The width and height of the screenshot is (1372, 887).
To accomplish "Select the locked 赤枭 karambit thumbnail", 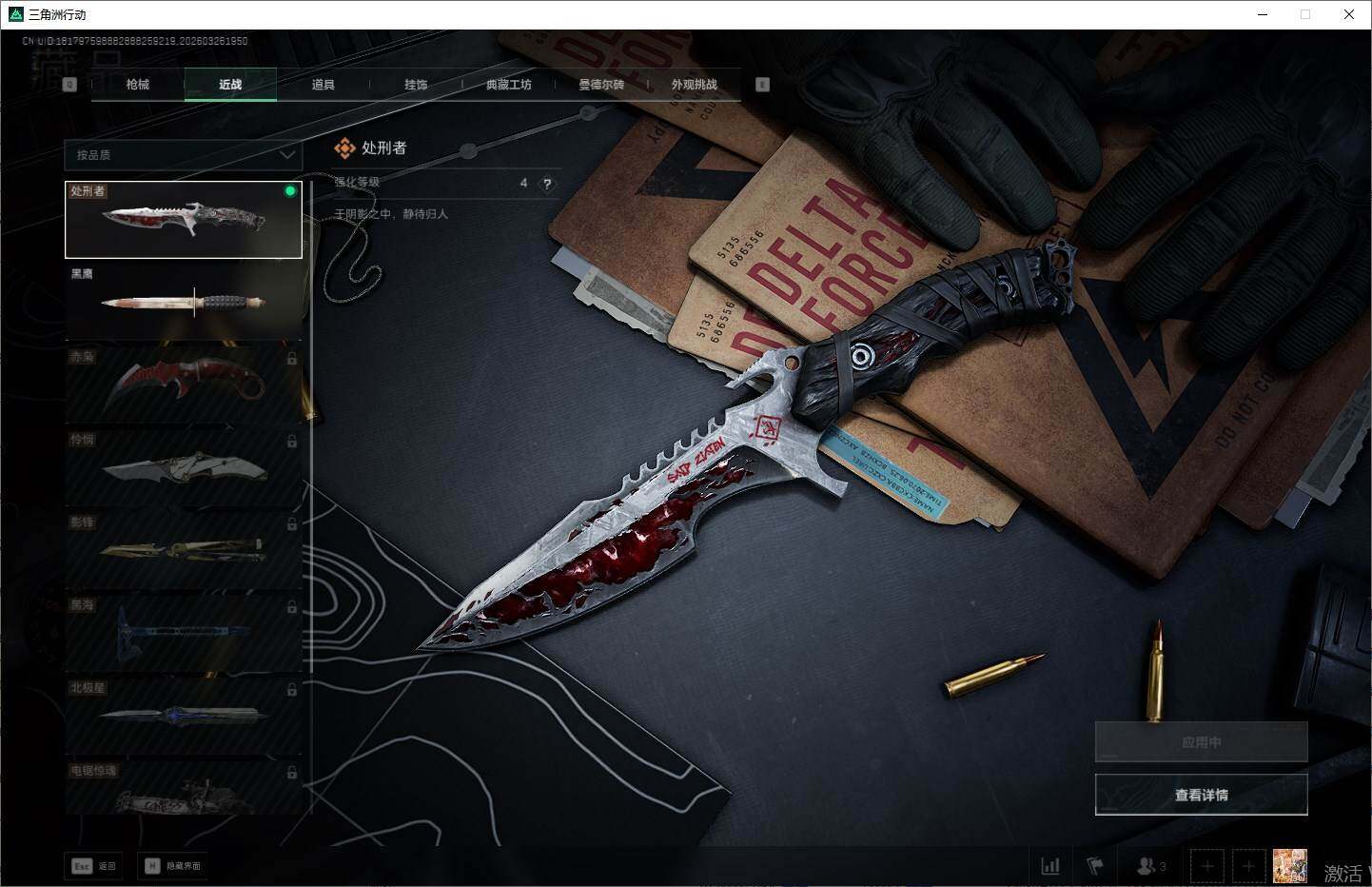I will (184, 385).
